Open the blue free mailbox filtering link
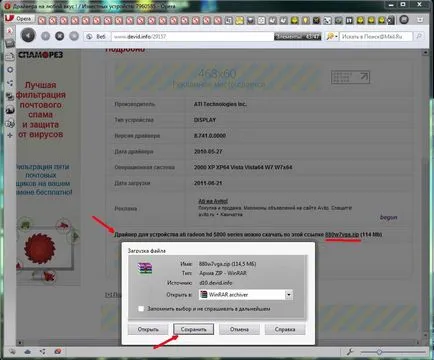This screenshot has width=434, height=360. (x=43, y=179)
